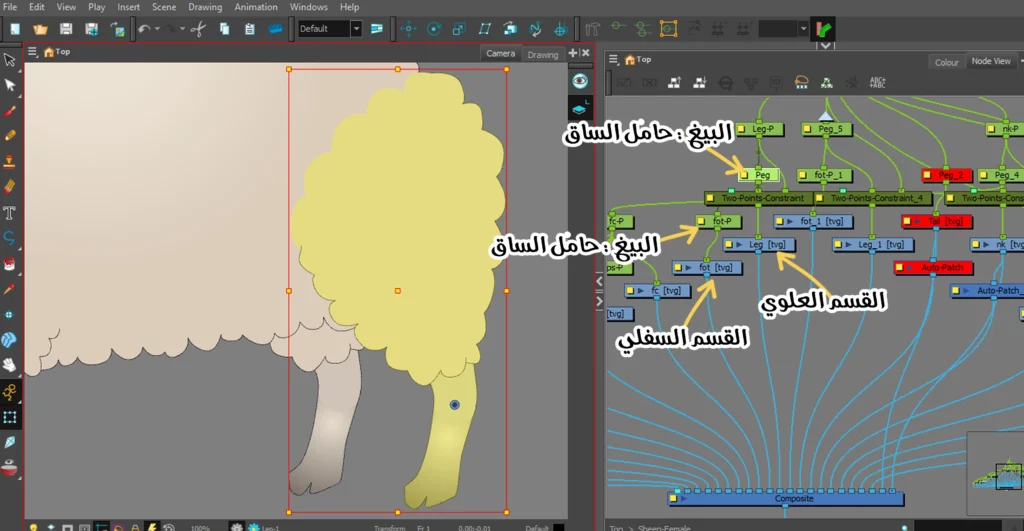Open the Windows menu
1024x531 pixels.
(309, 7)
